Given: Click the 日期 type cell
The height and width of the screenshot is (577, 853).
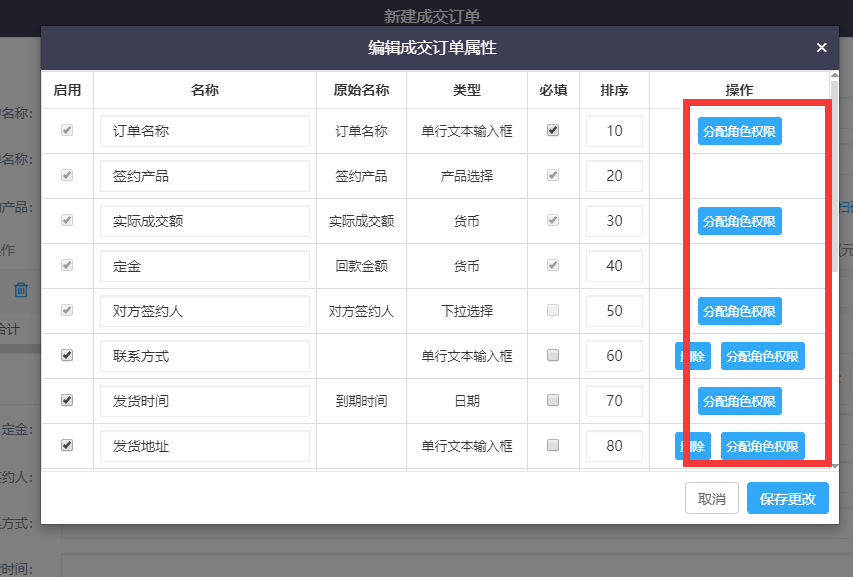Looking at the screenshot, I should click(467, 401).
